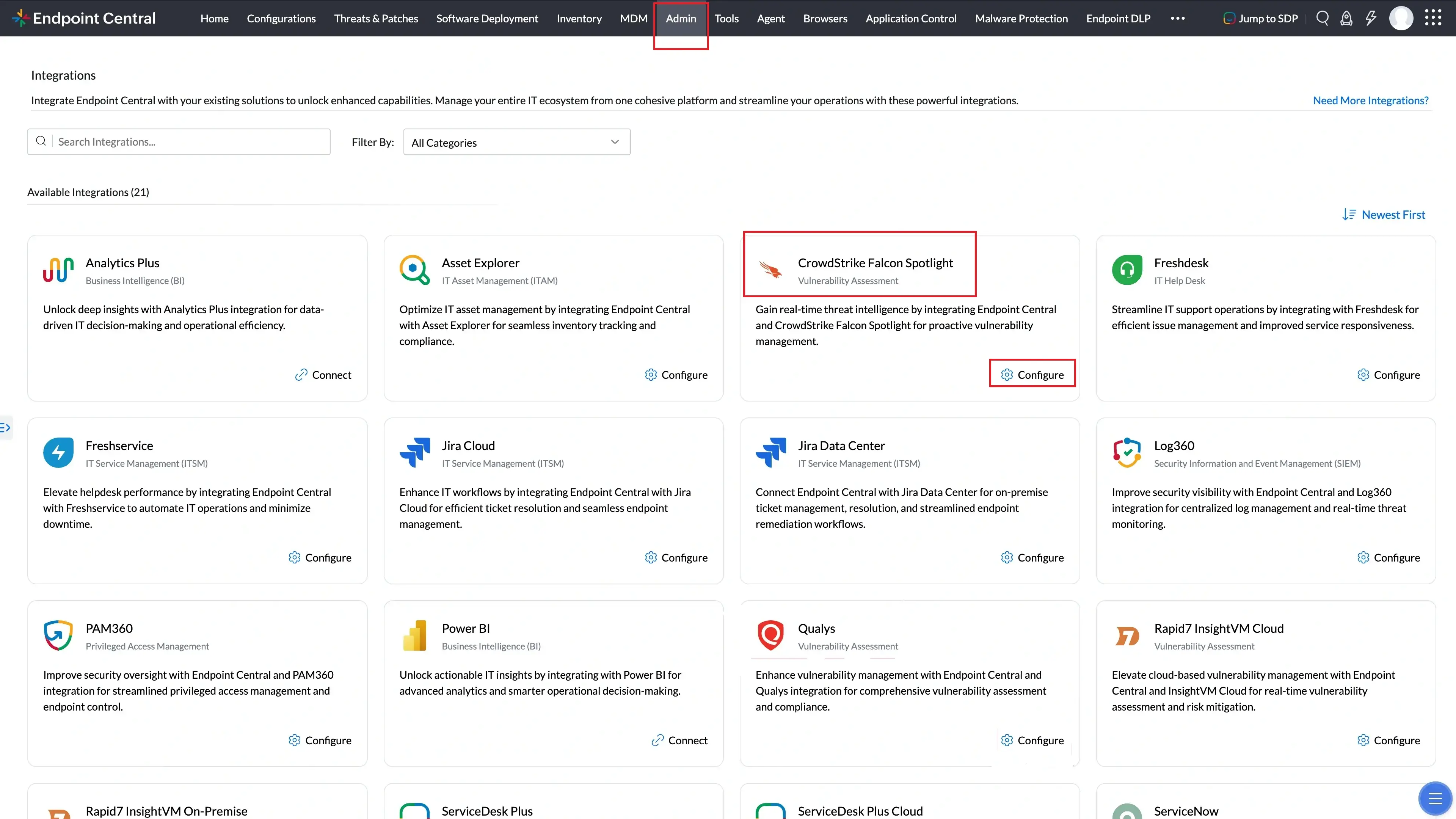This screenshot has width=1456, height=819.
Task: Click the CrowdStrike falcon logo icon
Action: [770, 270]
